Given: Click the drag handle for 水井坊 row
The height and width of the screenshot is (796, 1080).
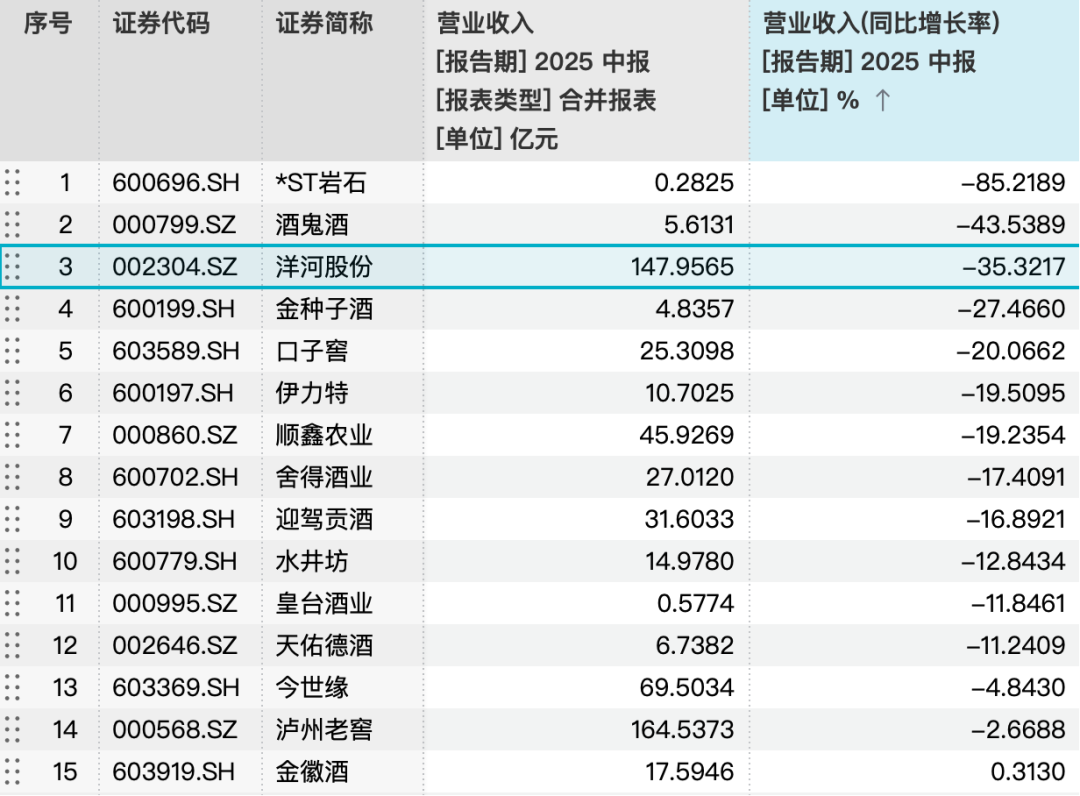Looking at the screenshot, I should [x=12, y=561].
